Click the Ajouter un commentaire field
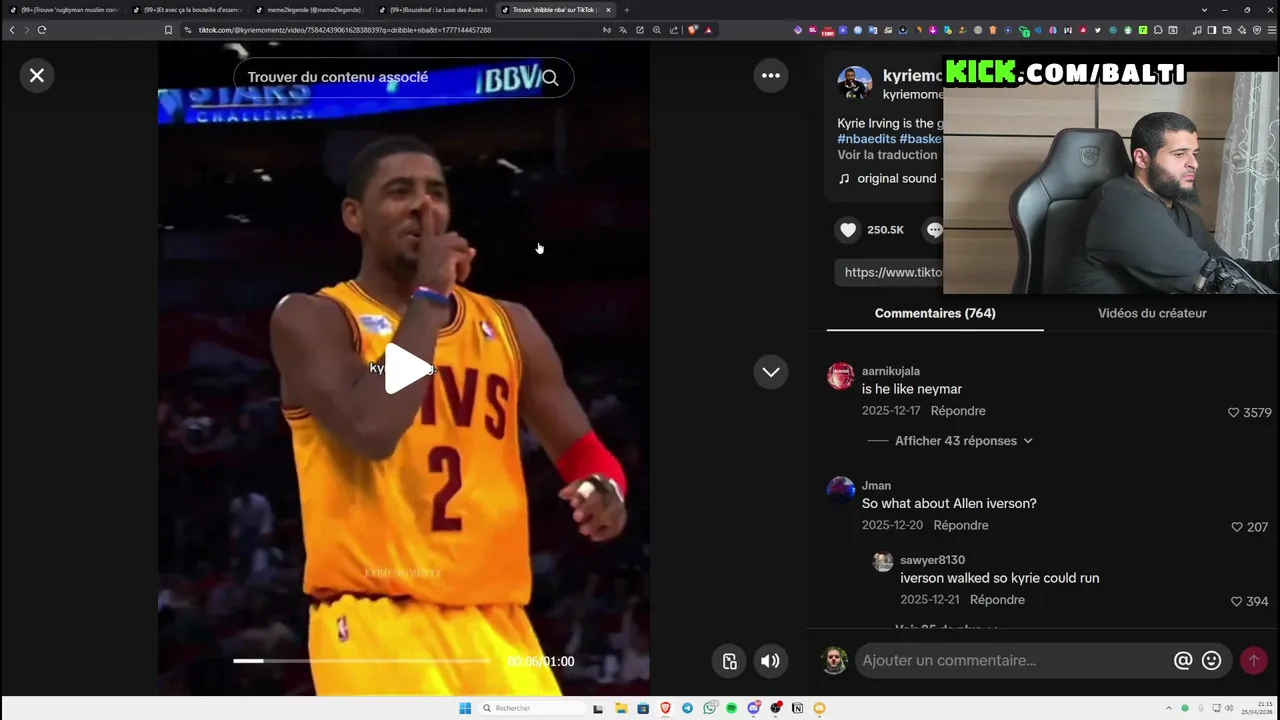This screenshot has width=1280, height=720. tap(1012, 661)
